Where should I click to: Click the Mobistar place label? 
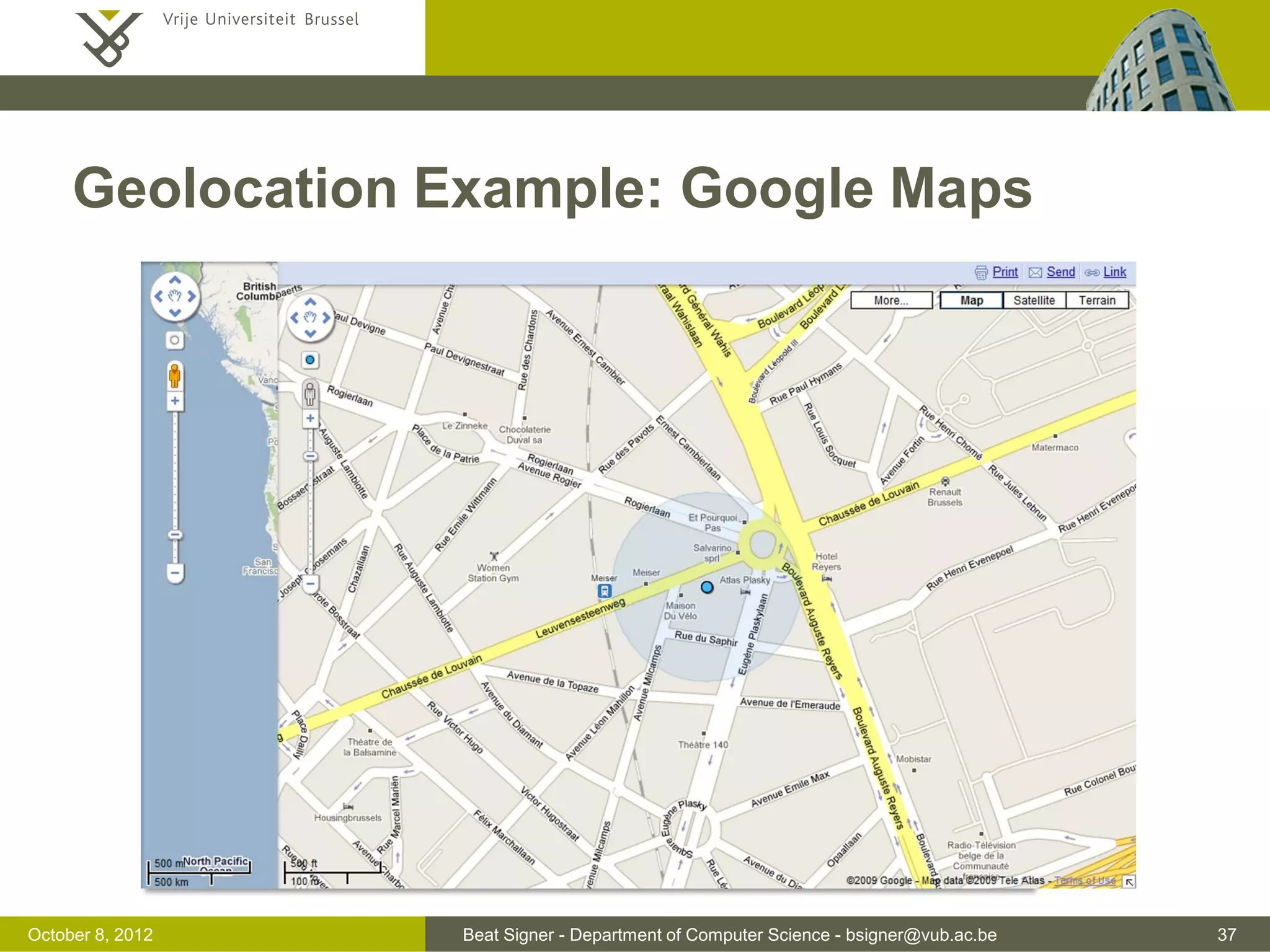913,759
